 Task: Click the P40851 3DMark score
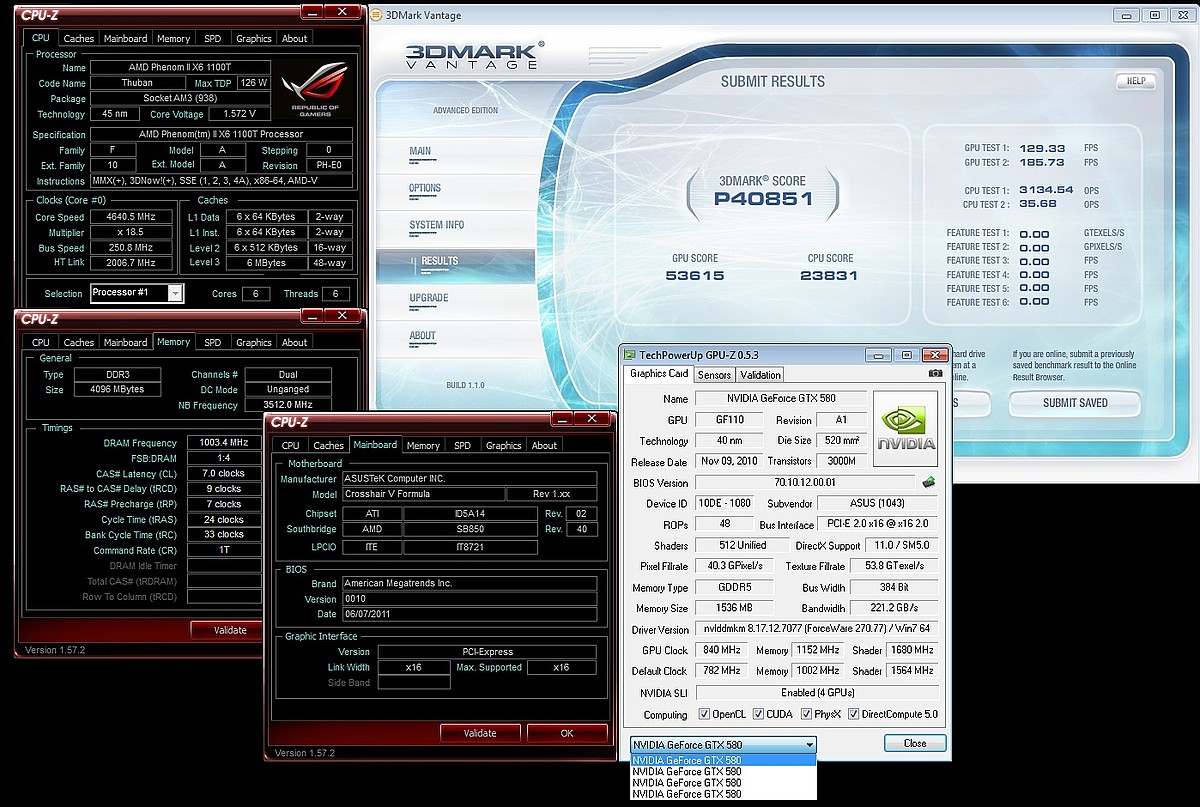[763, 199]
